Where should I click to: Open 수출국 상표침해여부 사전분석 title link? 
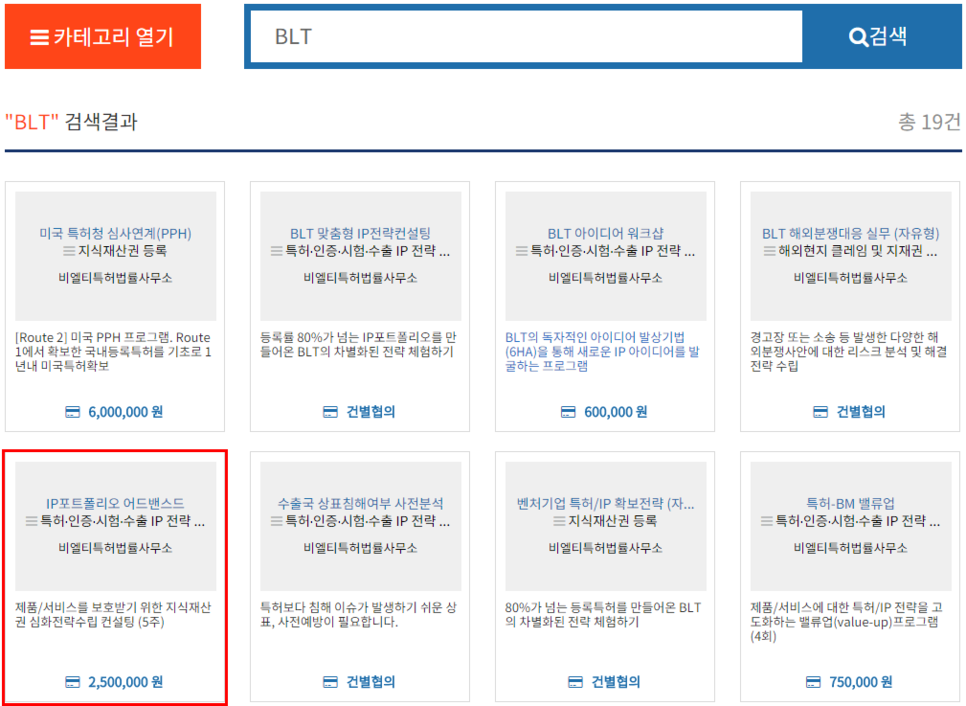point(360,503)
